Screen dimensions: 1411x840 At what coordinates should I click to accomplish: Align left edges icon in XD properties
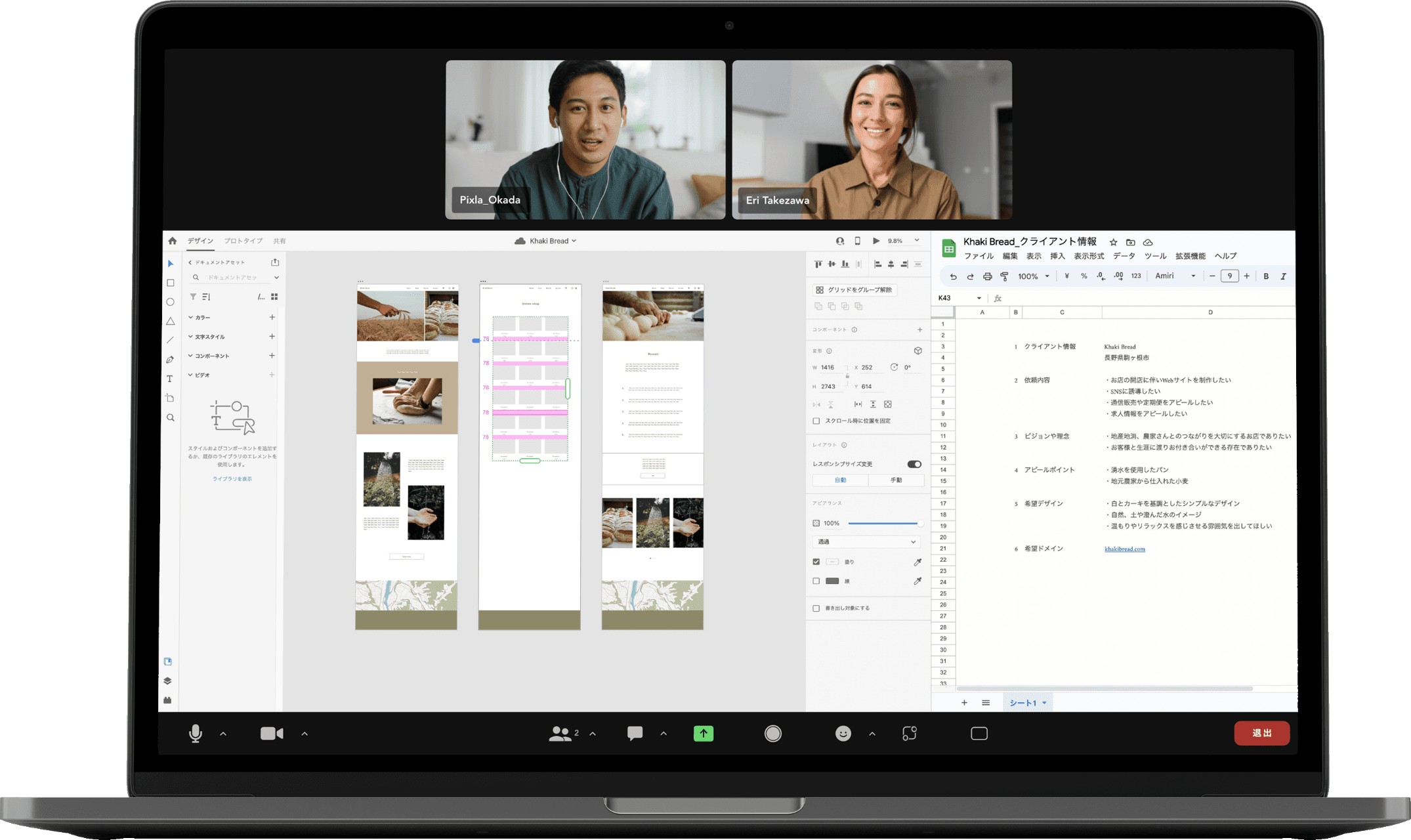pos(878,264)
